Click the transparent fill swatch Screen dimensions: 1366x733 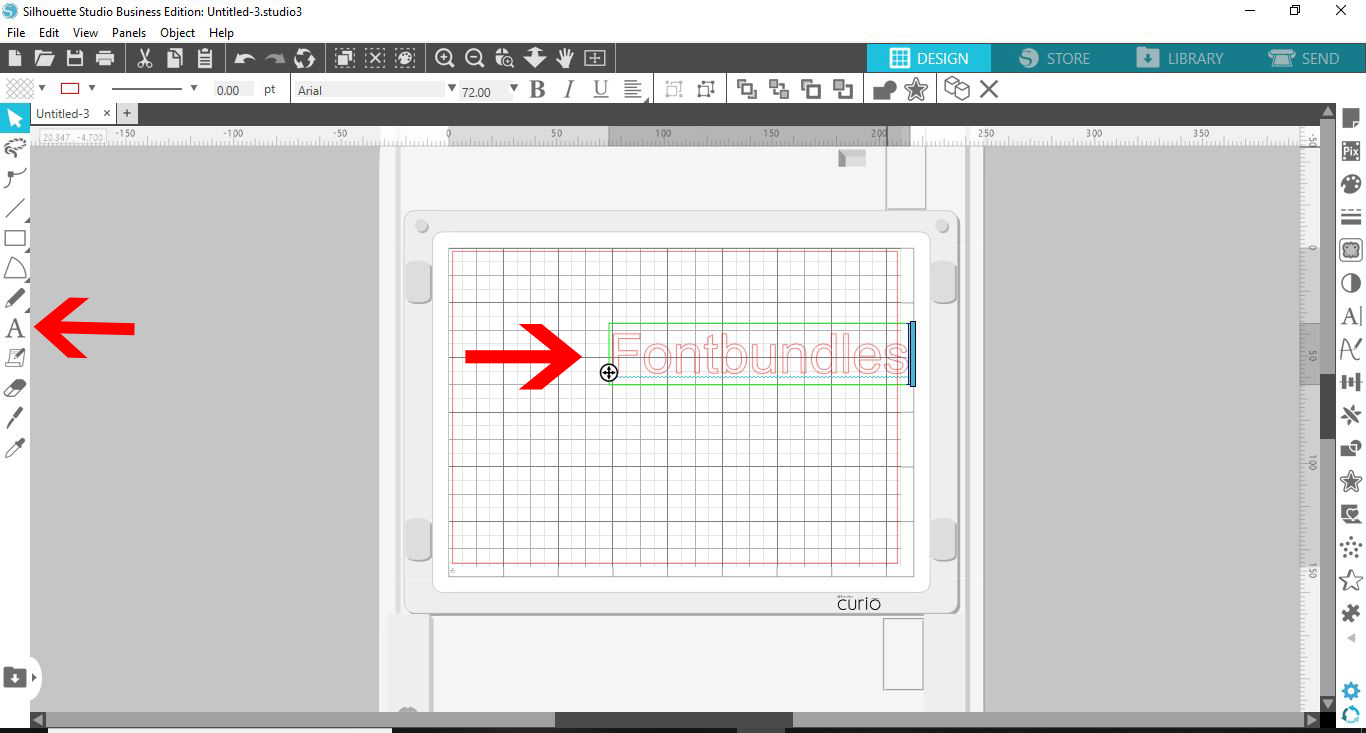click(x=20, y=89)
